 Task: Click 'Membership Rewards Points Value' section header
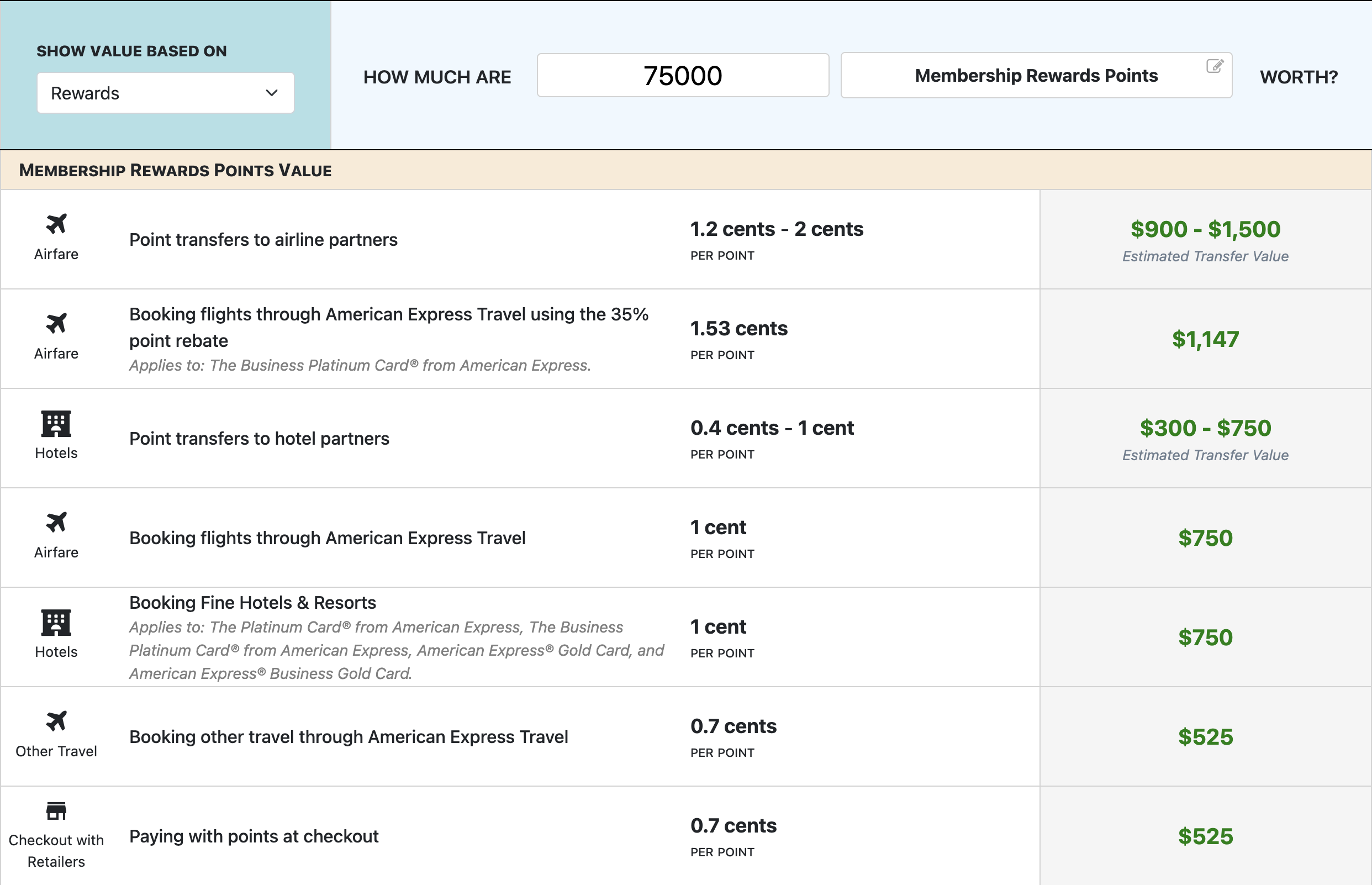(175, 171)
